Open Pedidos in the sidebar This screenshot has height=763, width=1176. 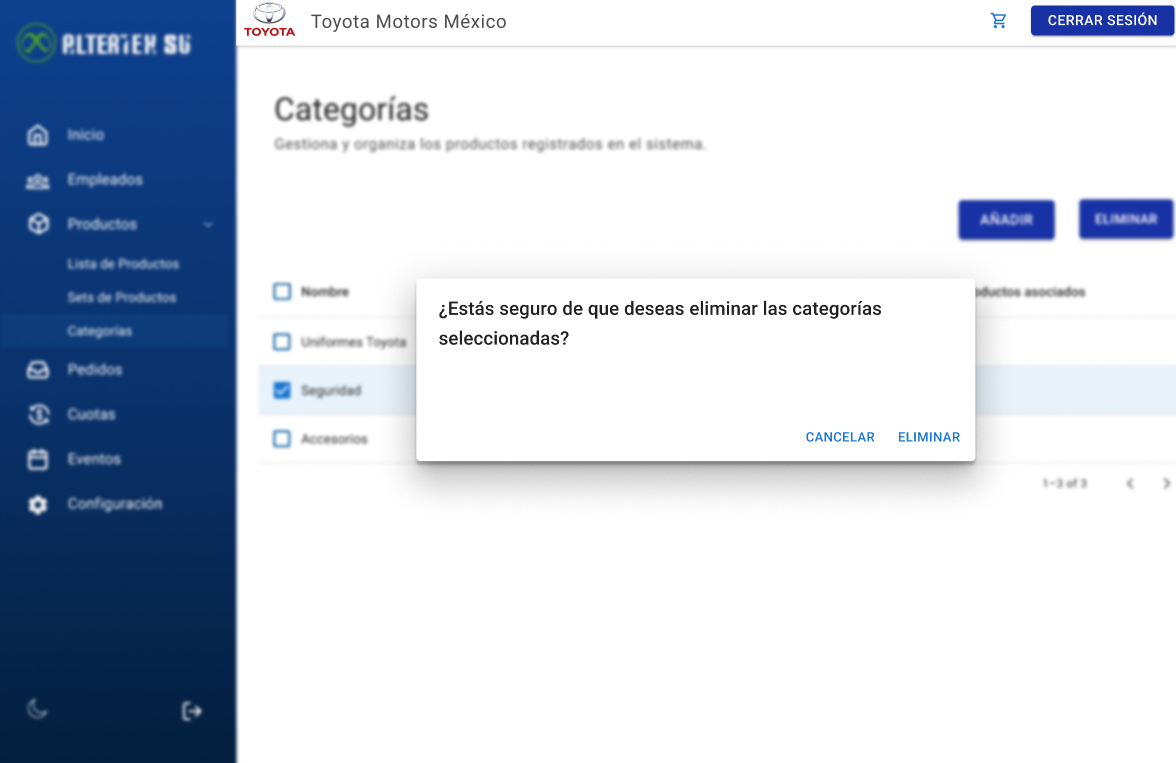[94, 370]
